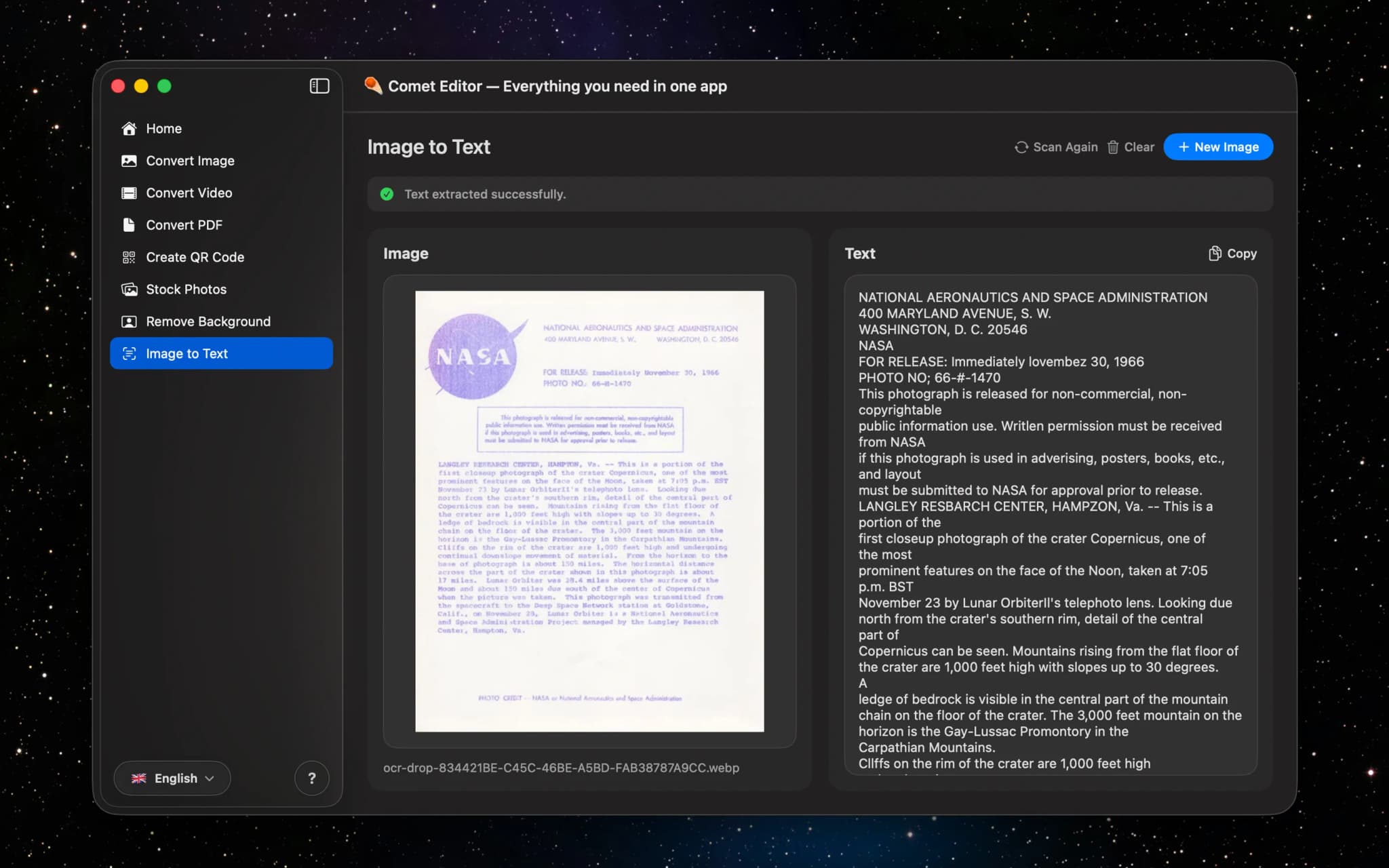
Task: Toggle the sidebar visibility
Action: [x=319, y=86]
